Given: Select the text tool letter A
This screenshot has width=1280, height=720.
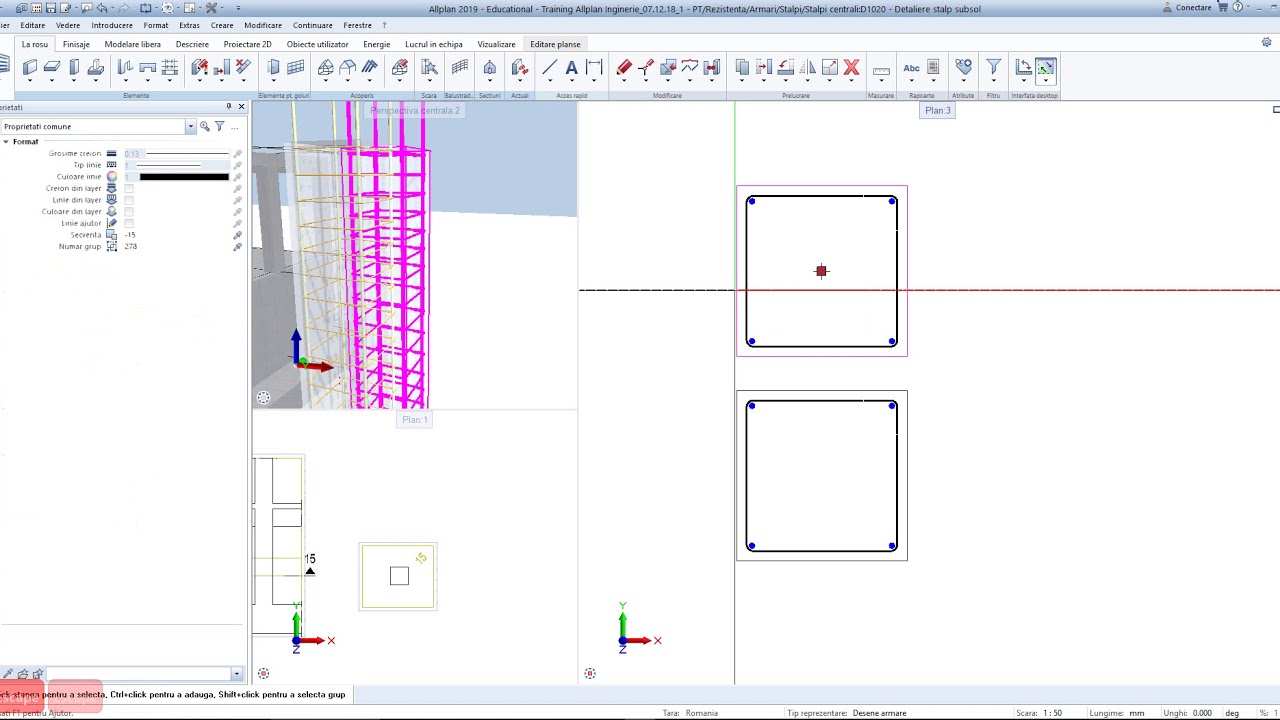Looking at the screenshot, I should click(571, 67).
